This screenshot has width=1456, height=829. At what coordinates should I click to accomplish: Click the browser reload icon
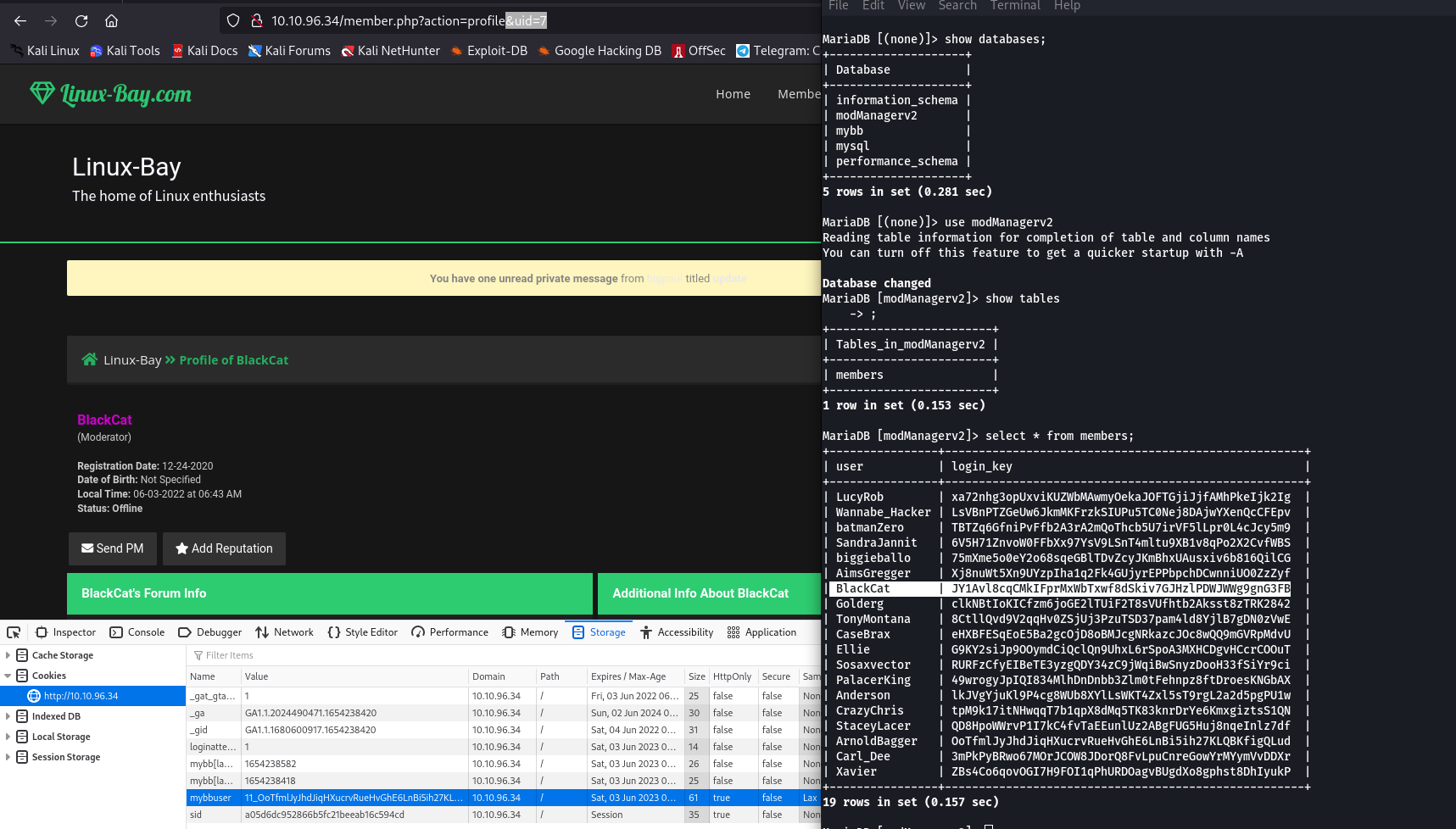(81, 21)
